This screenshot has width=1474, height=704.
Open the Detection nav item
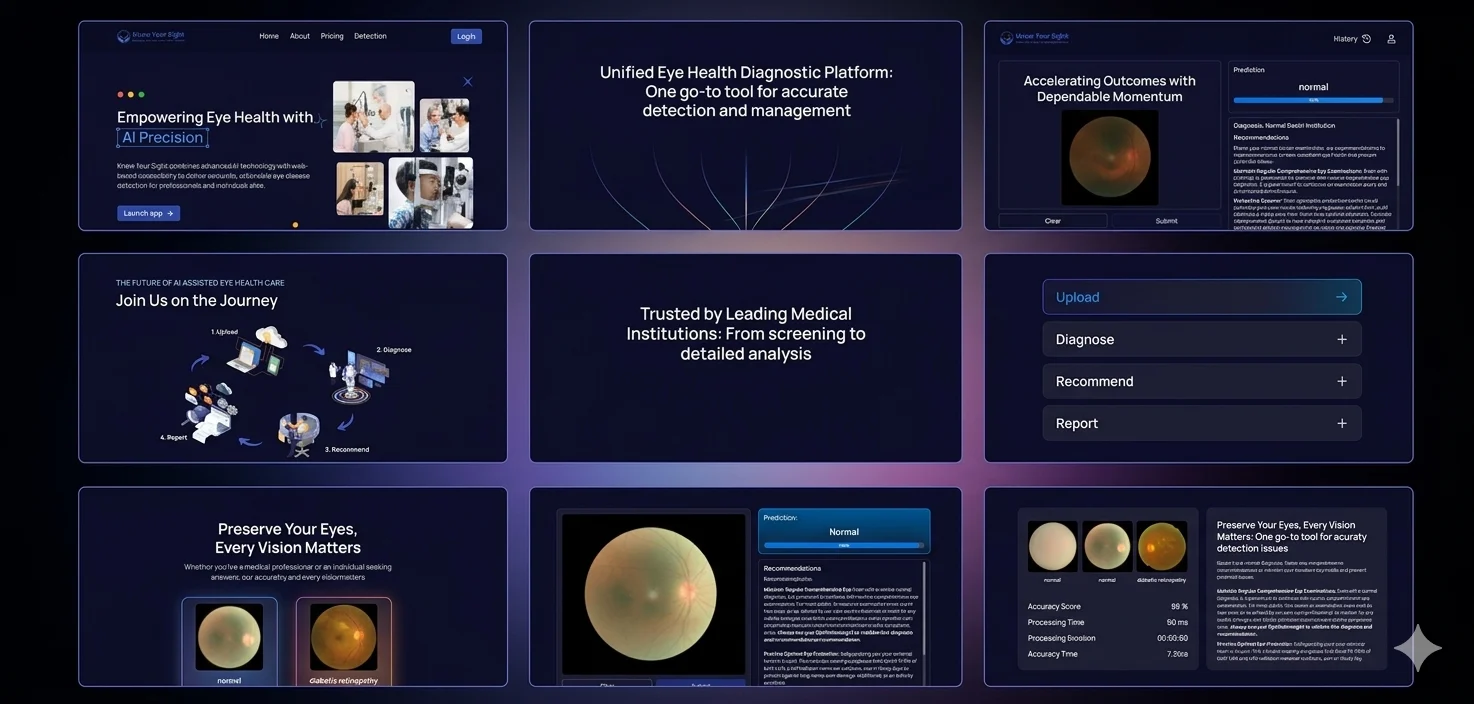pyautogui.click(x=370, y=36)
